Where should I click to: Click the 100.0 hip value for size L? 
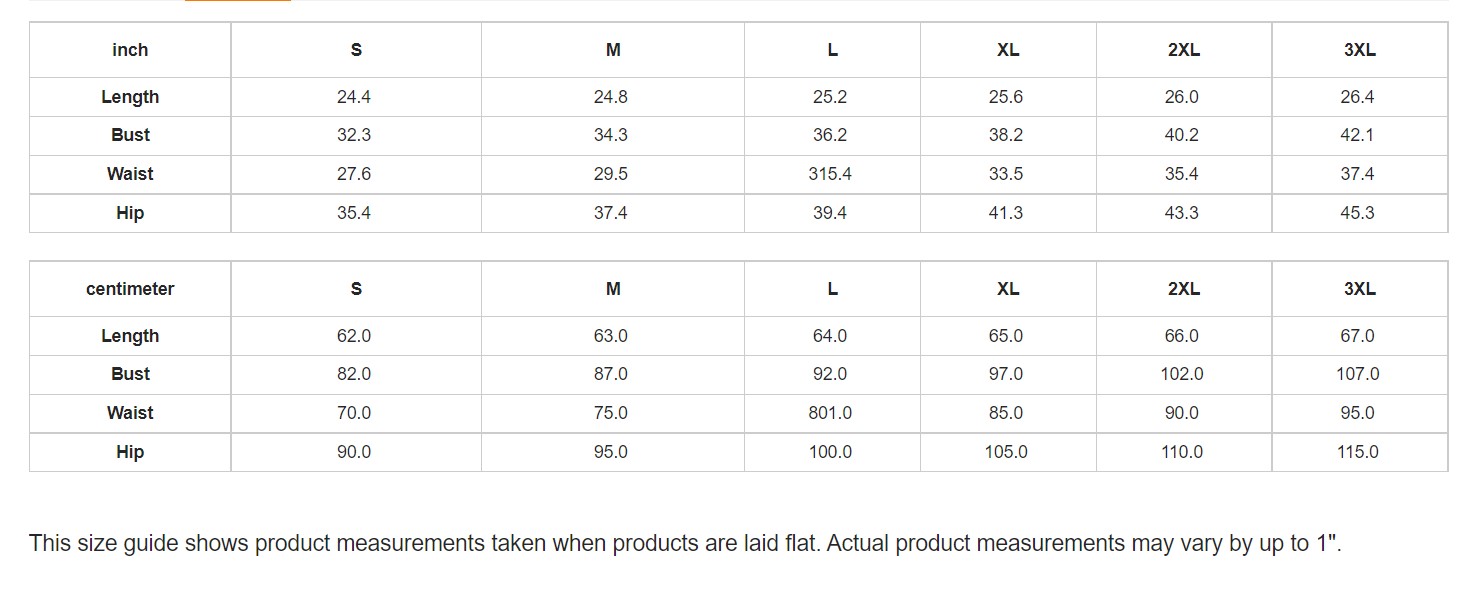[830, 452]
